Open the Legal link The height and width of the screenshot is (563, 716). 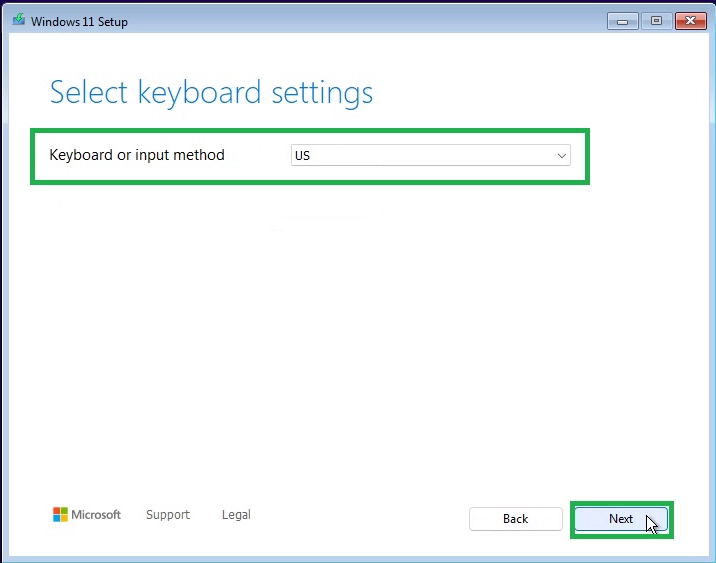[x=236, y=515]
